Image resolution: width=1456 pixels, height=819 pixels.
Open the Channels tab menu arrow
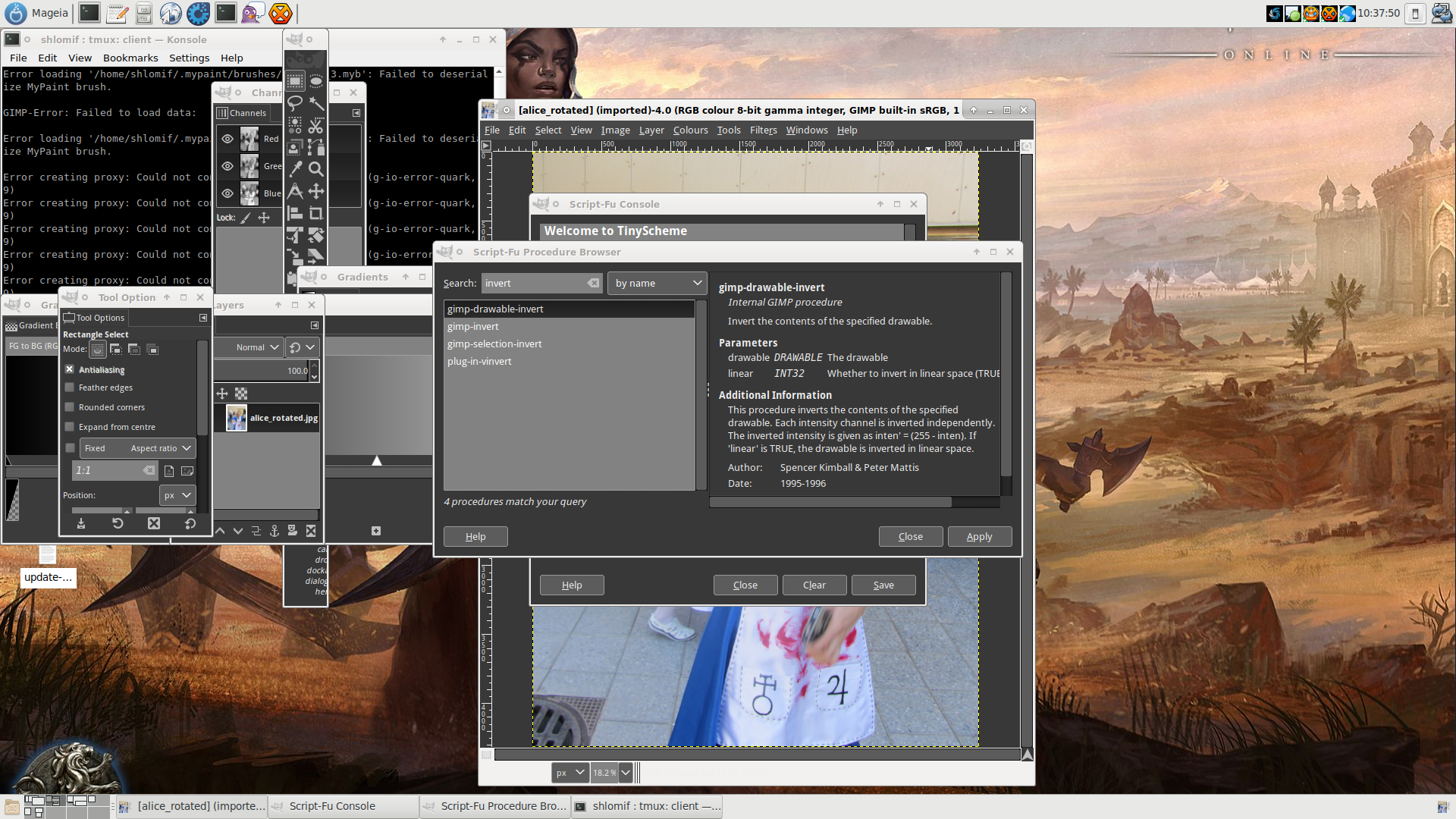356,113
